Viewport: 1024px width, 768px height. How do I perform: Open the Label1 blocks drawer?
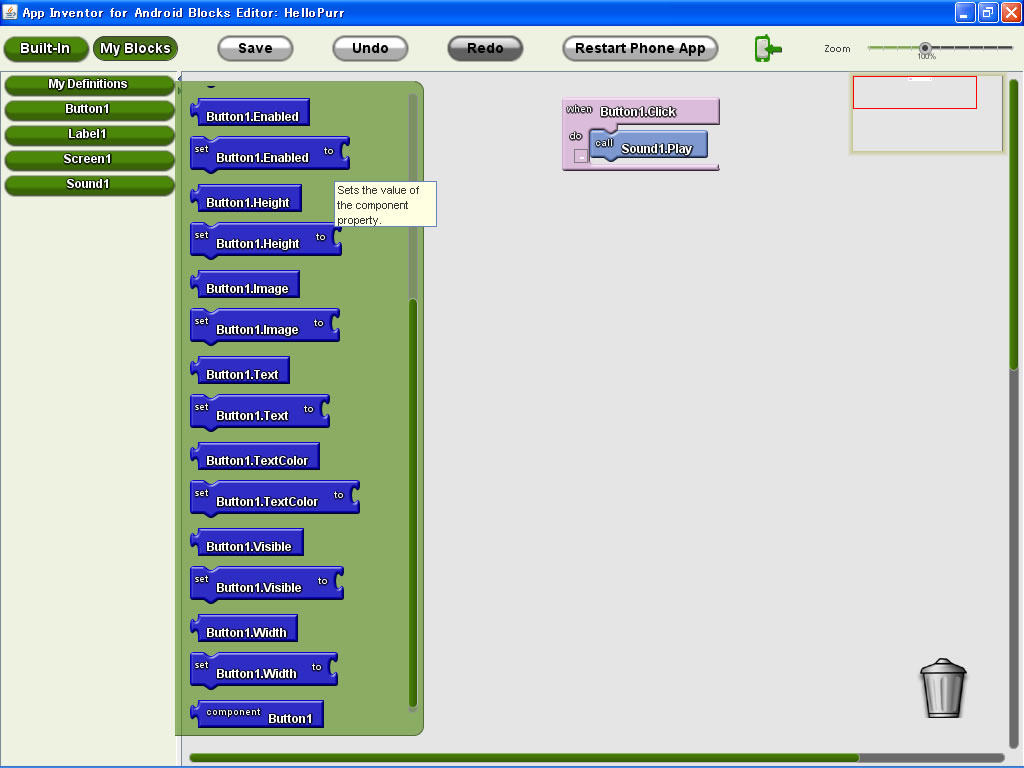[x=88, y=134]
